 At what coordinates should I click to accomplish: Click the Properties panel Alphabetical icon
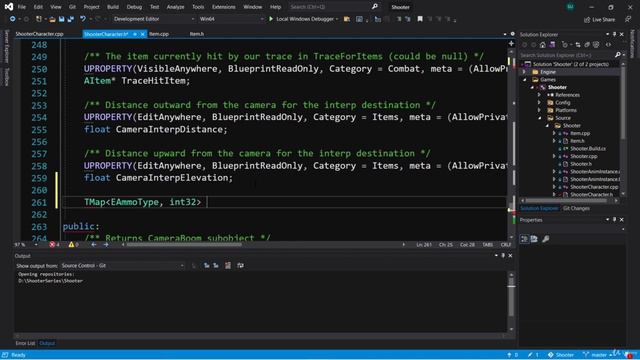pos(534,239)
